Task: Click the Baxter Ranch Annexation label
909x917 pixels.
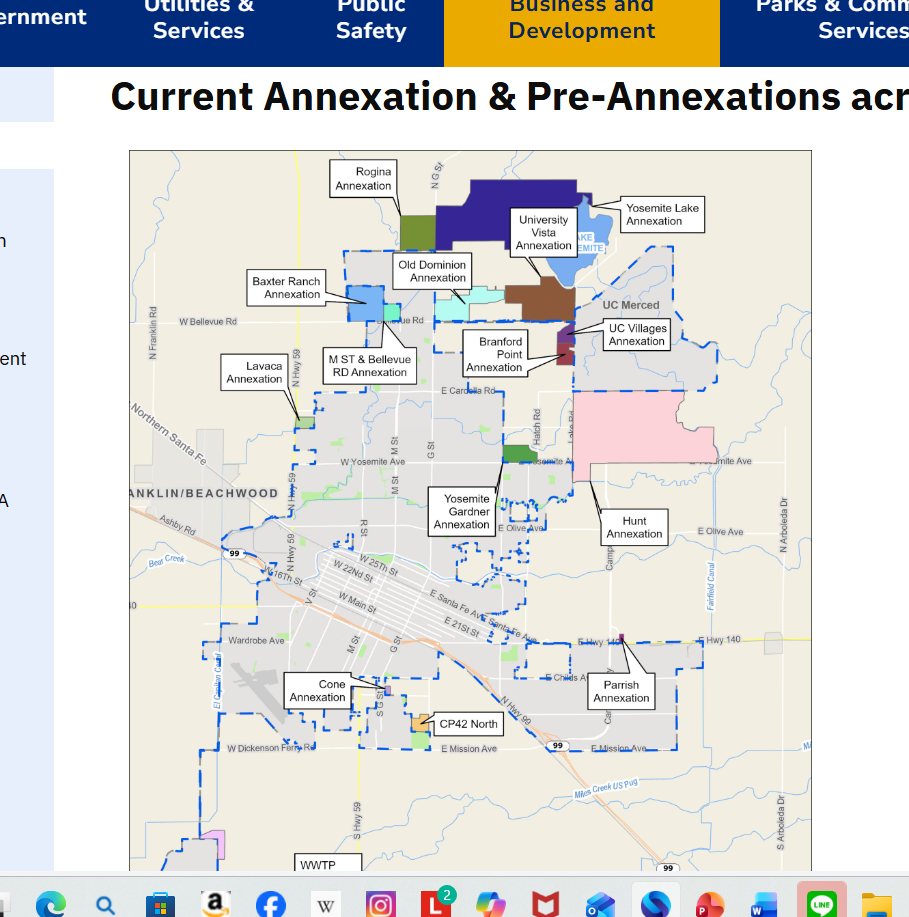Action: [286, 288]
